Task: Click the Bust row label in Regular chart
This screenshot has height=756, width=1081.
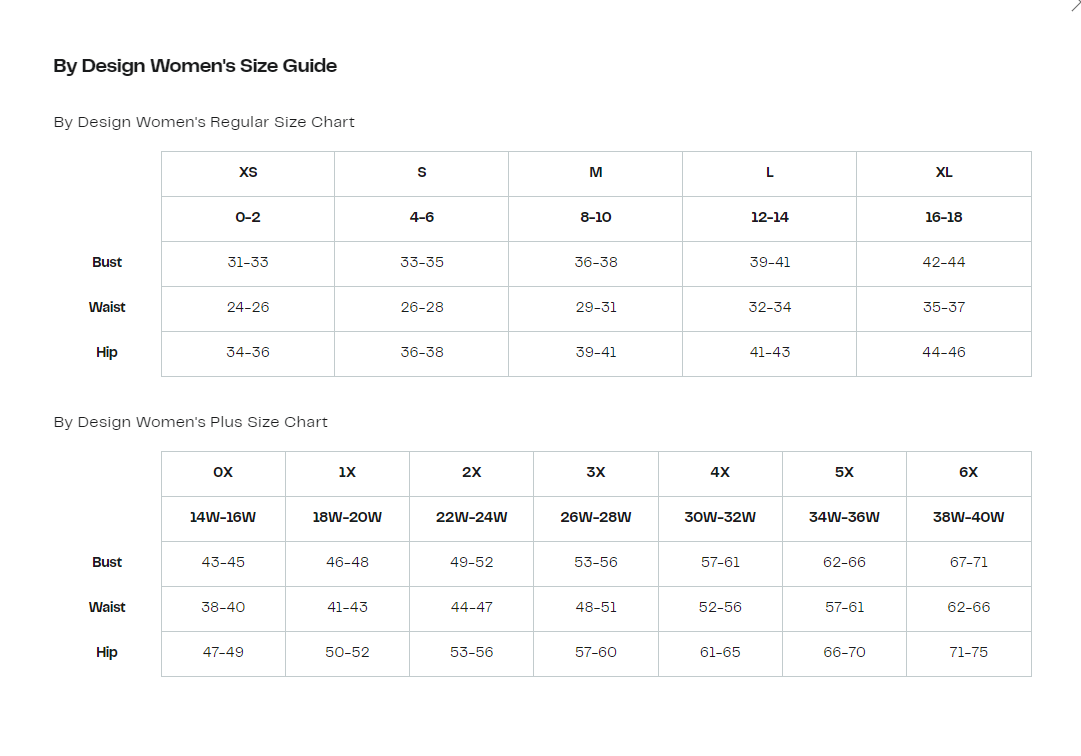Action: 107,262
